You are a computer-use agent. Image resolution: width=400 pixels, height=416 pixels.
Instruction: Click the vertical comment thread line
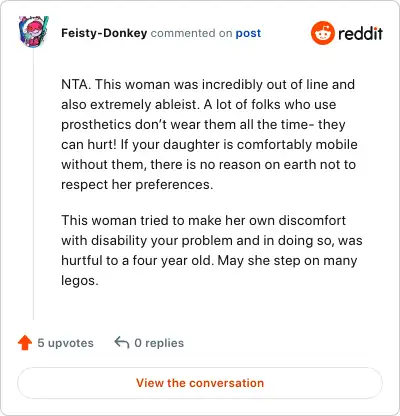[x=33, y=184]
